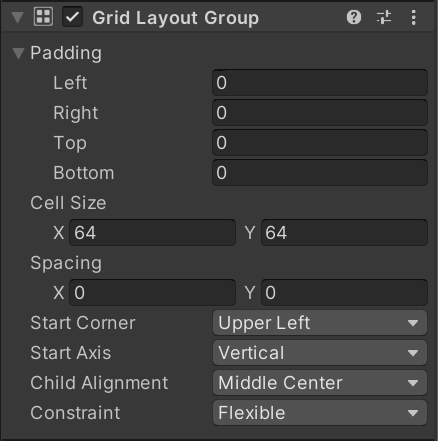Viewport: 438px width, 441px height.
Task: Click the Right padding input field
Action: click(320, 113)
